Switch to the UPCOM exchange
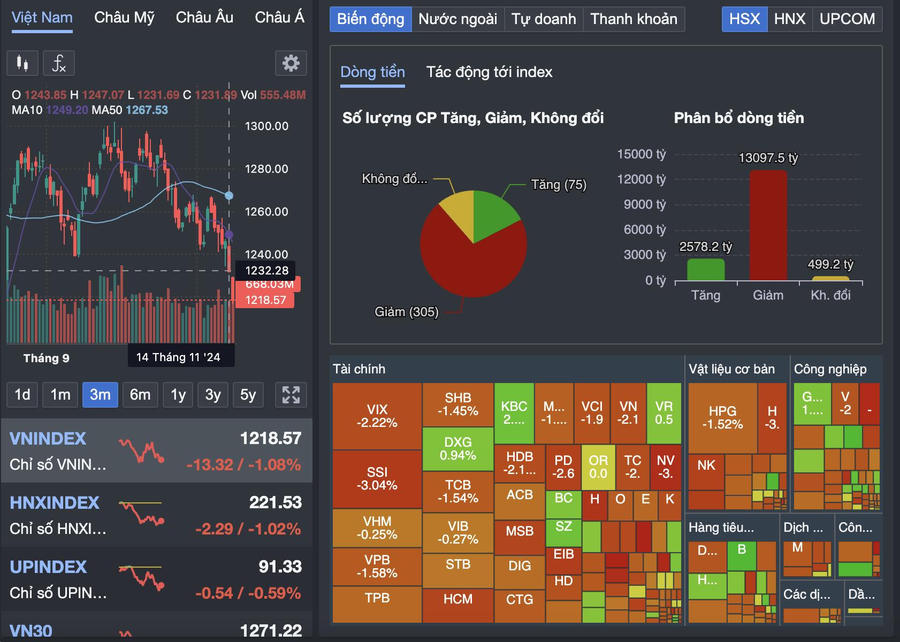This screenshot has height=642, width=900. click(x=847, y=19)
